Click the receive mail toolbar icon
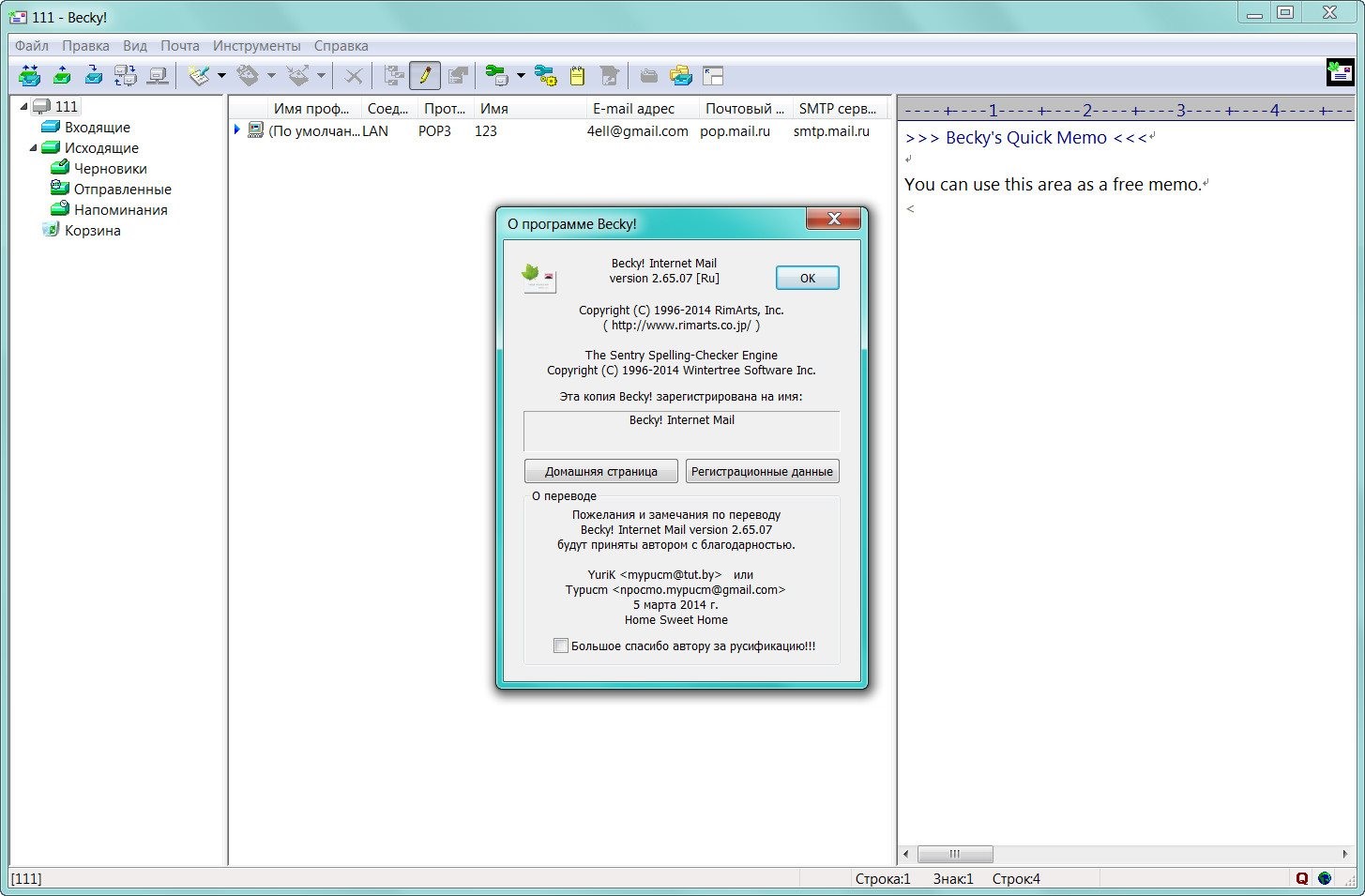The width and height of the screenshot is (1365, 896). (x=94, y=75)
